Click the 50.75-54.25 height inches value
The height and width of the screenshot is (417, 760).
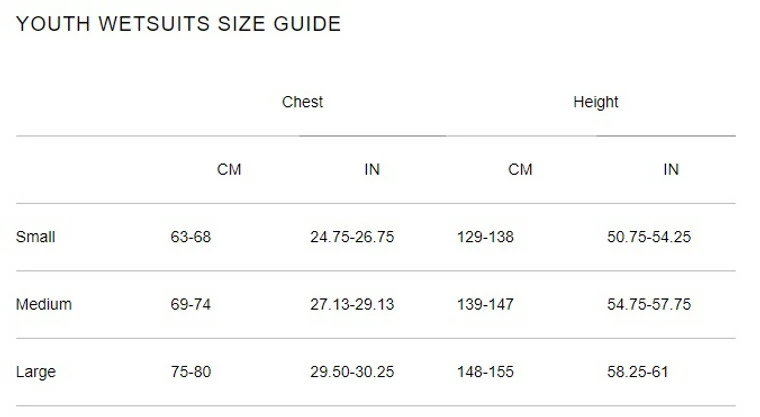(x=649, y=237)
